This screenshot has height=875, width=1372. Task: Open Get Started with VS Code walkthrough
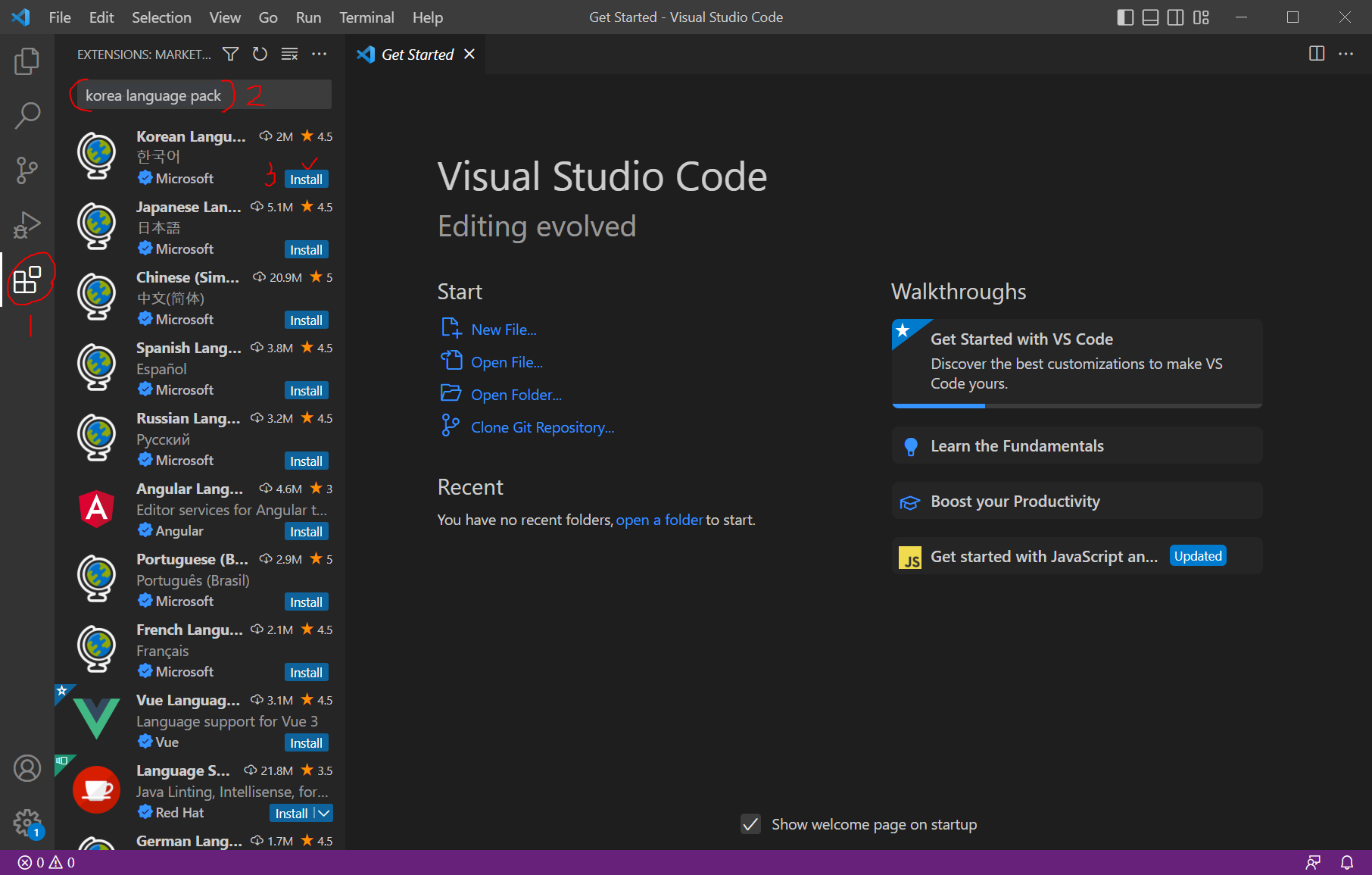pos(1077,363)
